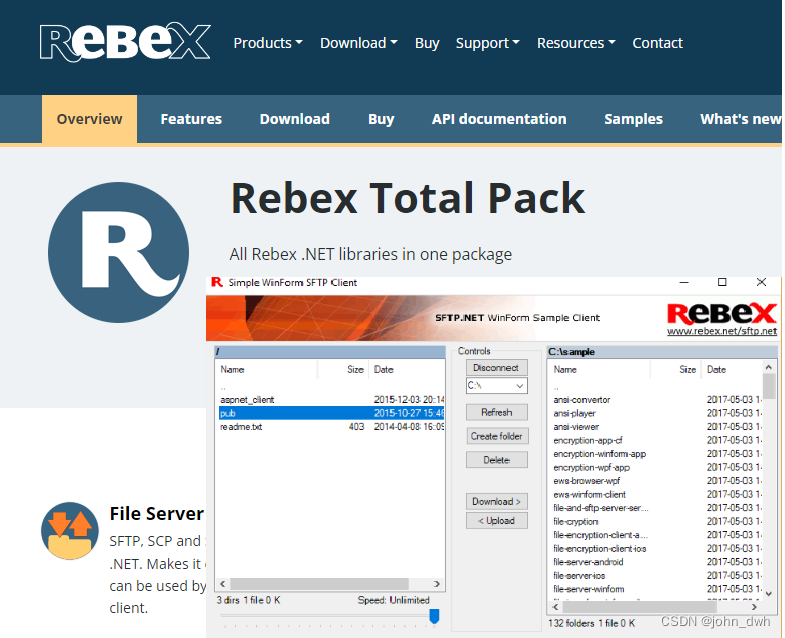Screen dimensions: 785x638
Task: Select encryption-app-cf folder
Action: (588, 440)
